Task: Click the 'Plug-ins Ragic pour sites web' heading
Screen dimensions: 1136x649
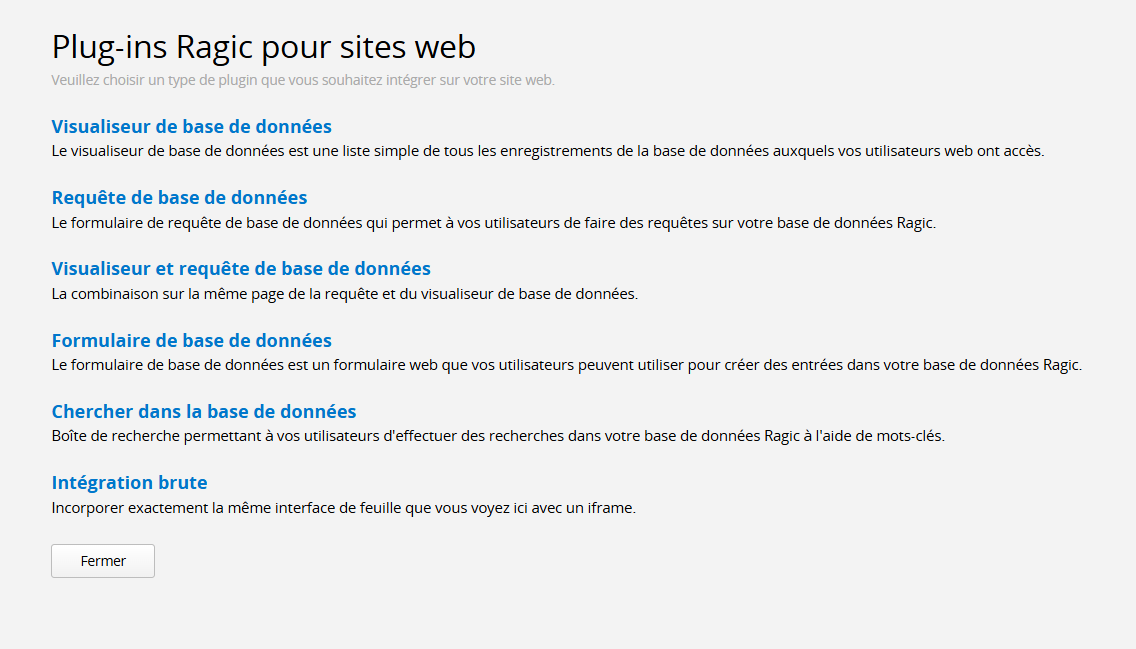Action: (x=264, y=47)
